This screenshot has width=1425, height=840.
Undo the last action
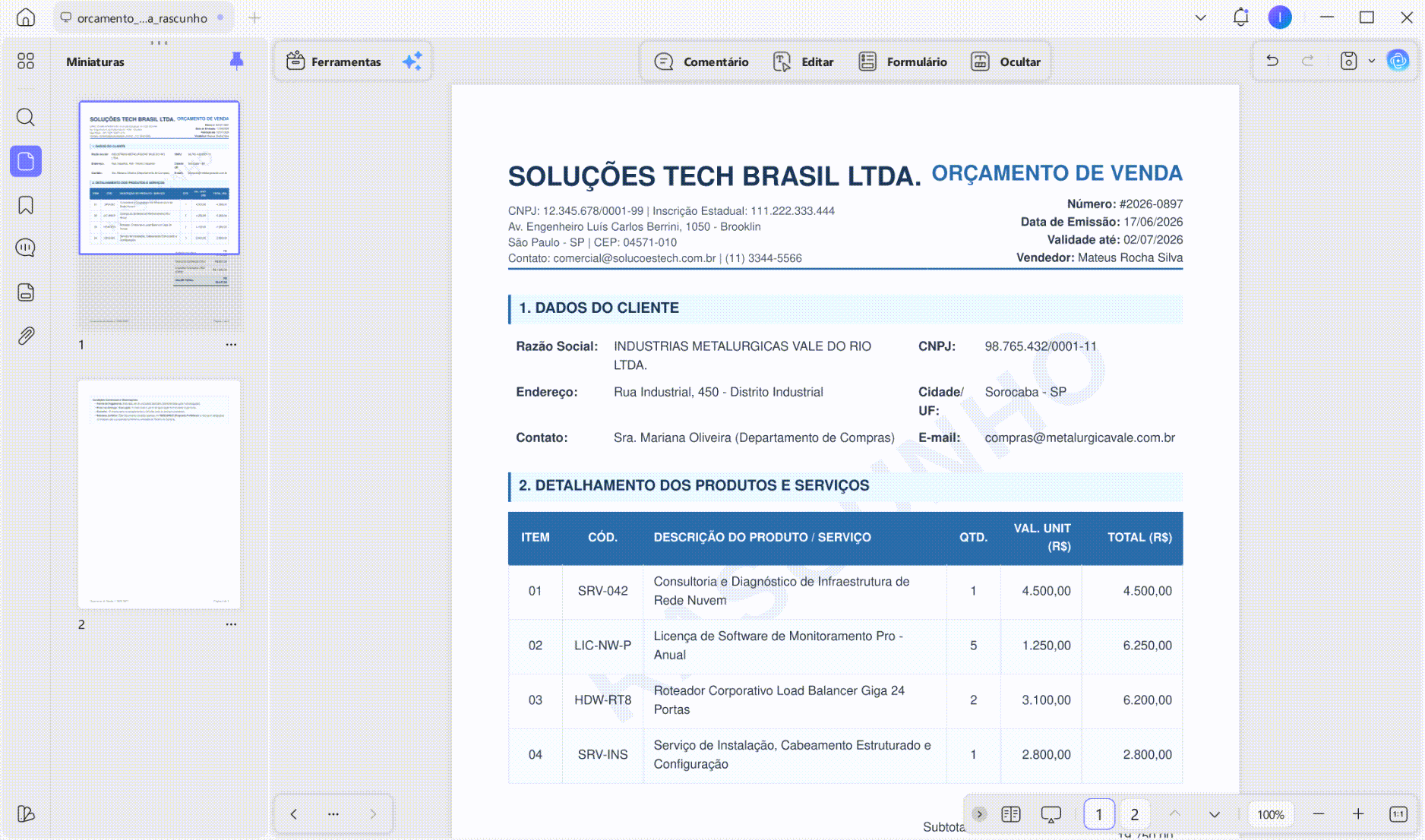pos(1272,61)
